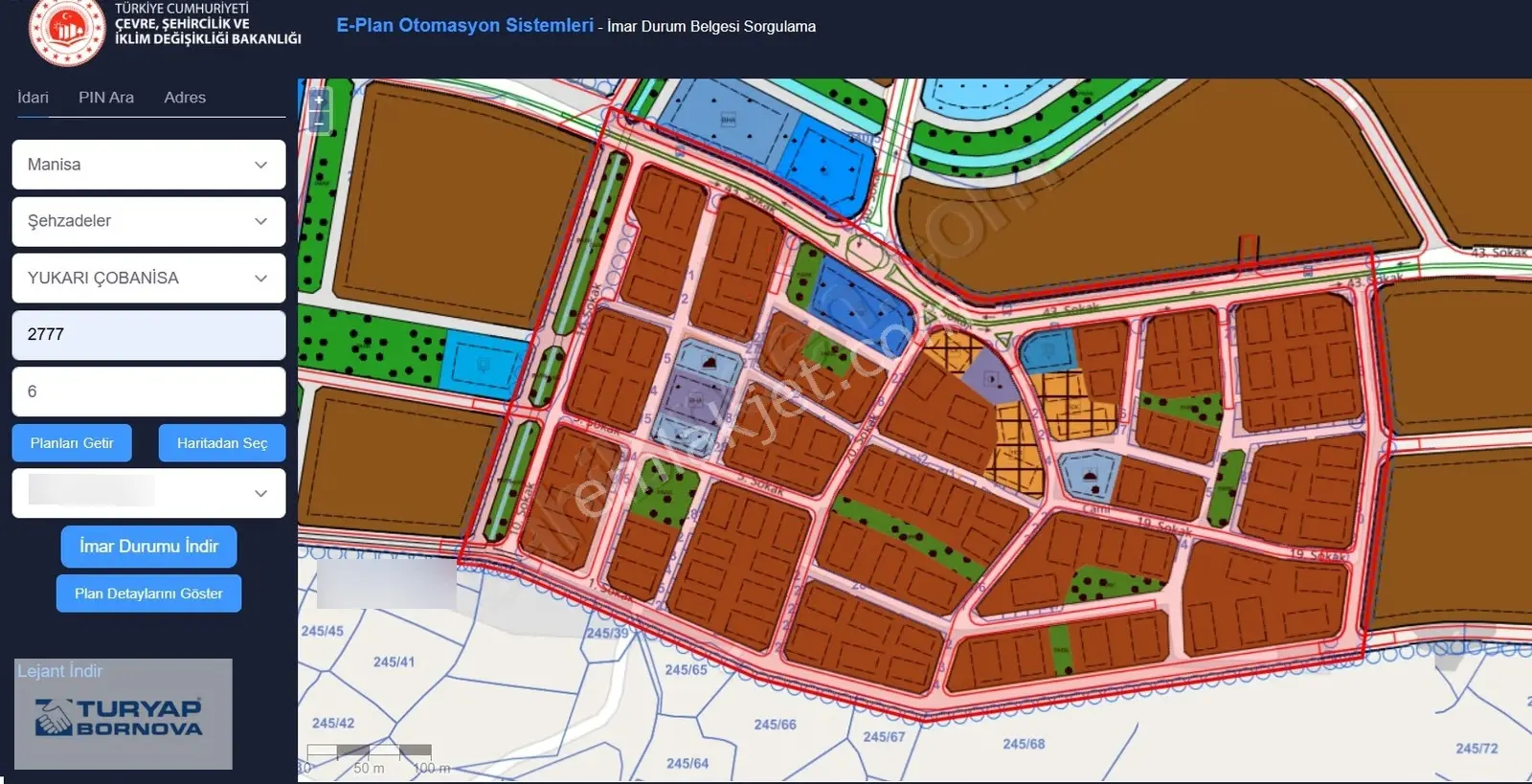This screenshot has height=784, width=1532.
Task: Click the parcel field containing 6
Action: click(x=148, y=392)
